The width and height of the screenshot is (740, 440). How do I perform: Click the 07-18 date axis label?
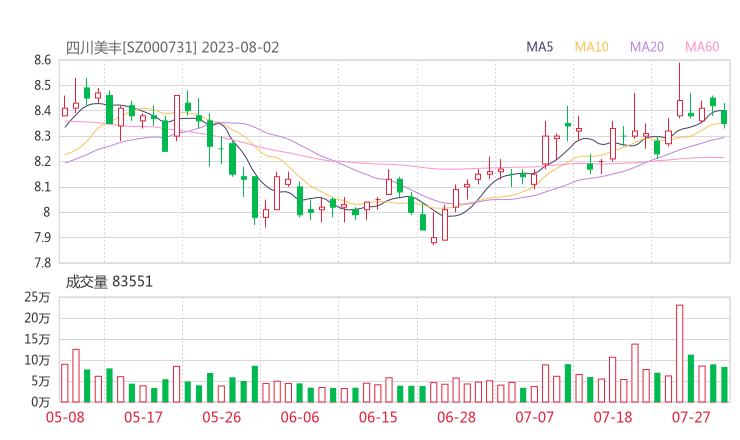point(613,417)
